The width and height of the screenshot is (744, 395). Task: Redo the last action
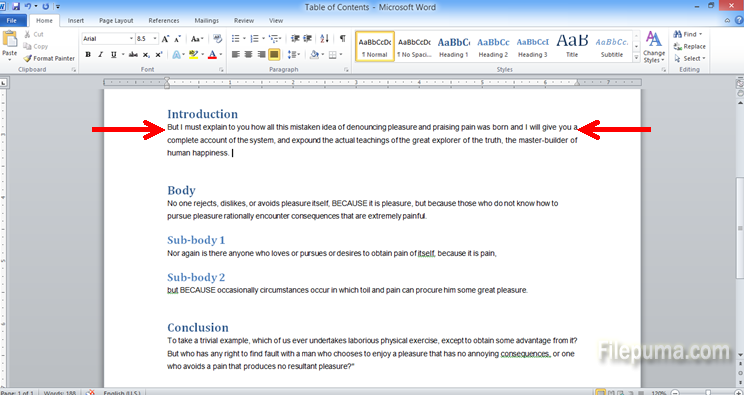[46, 7]
